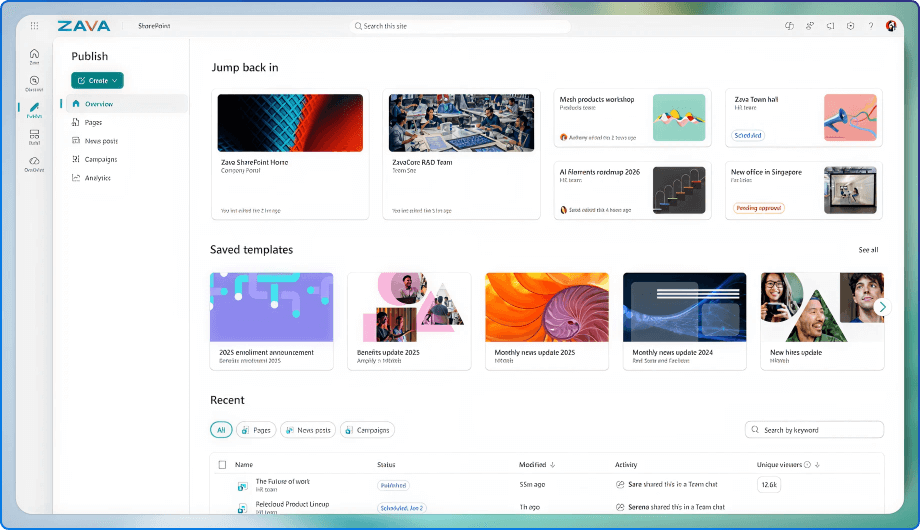Open Copilot icon in top bar

pyautogui.click(x=789, y=26)
